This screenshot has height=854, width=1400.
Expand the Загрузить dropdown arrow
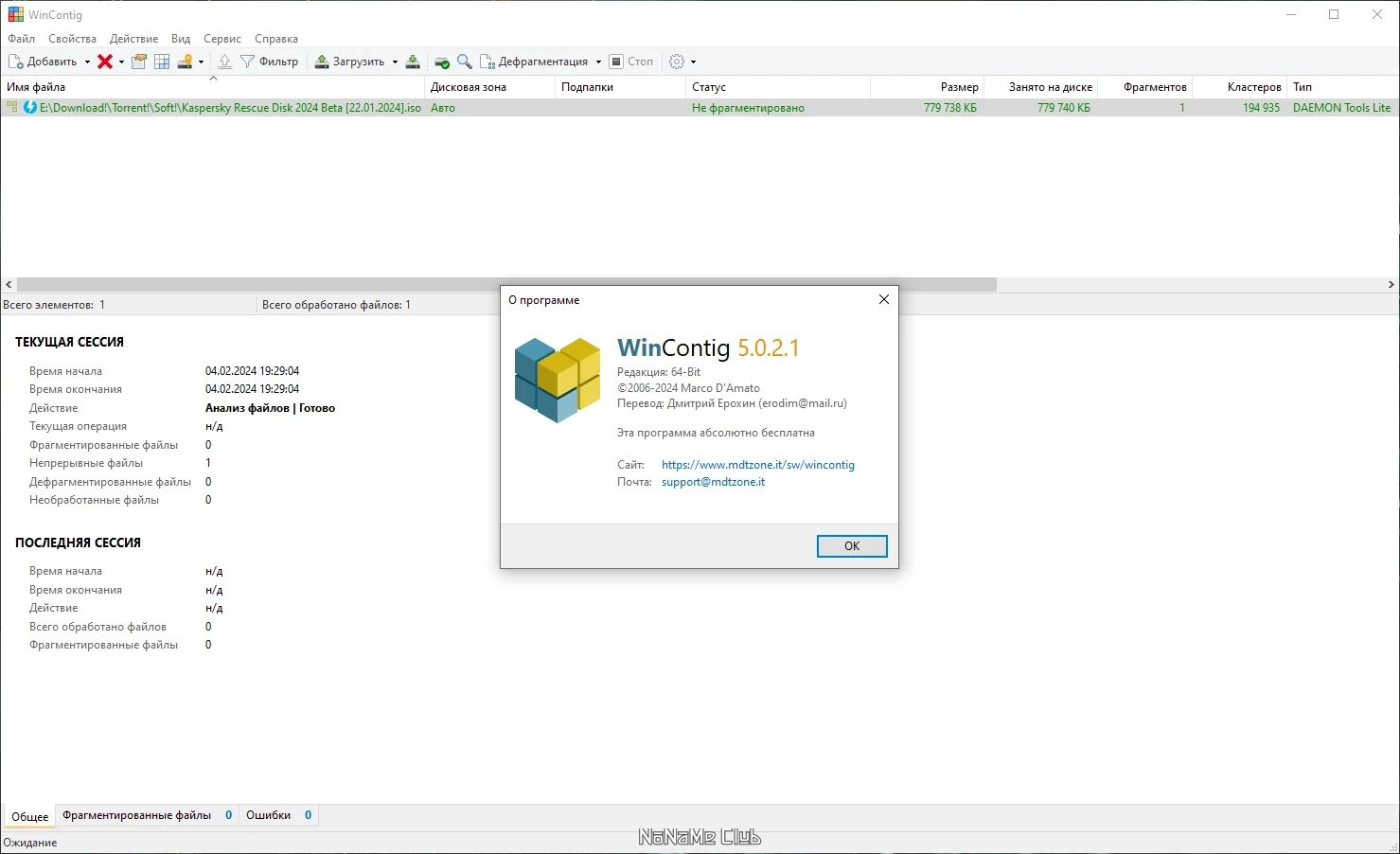pos(395,62)
